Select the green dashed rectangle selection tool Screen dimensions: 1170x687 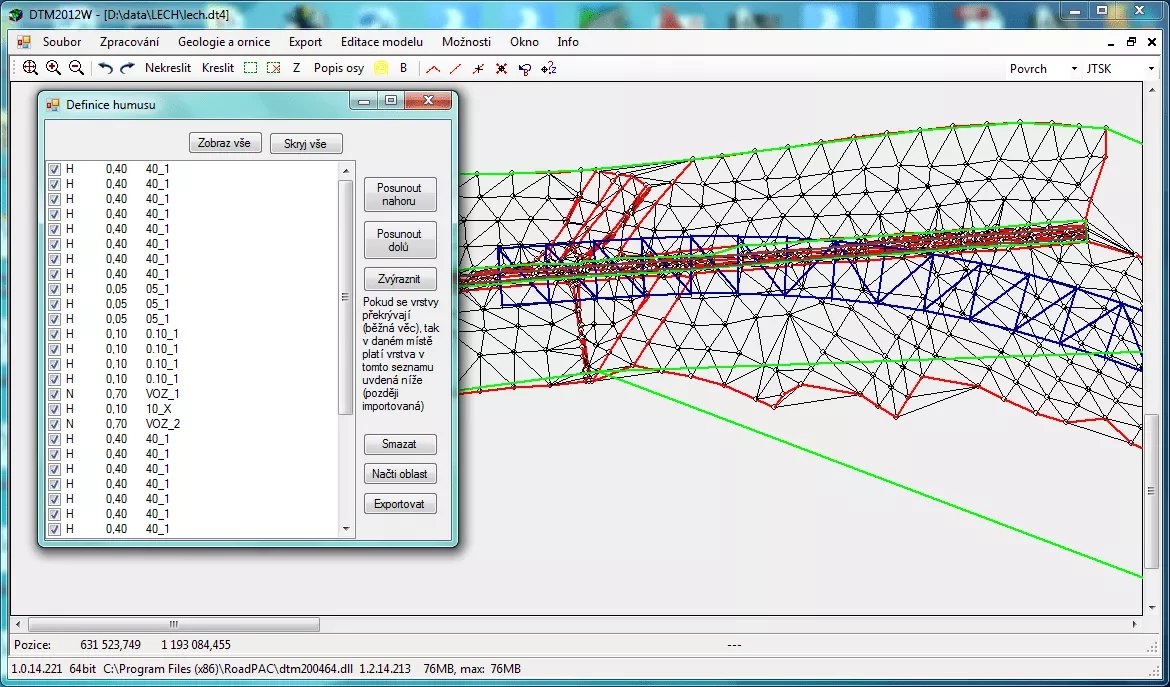pyautogui.click(x=251, y=68)
